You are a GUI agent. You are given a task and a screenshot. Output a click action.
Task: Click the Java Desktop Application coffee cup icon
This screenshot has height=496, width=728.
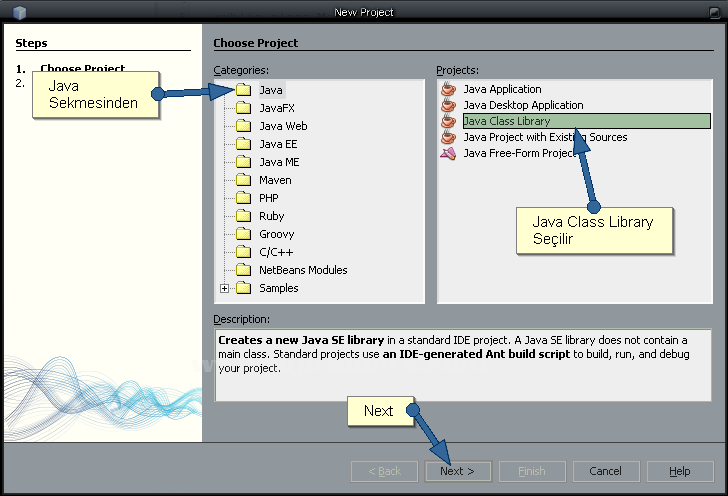click(448, 105)
